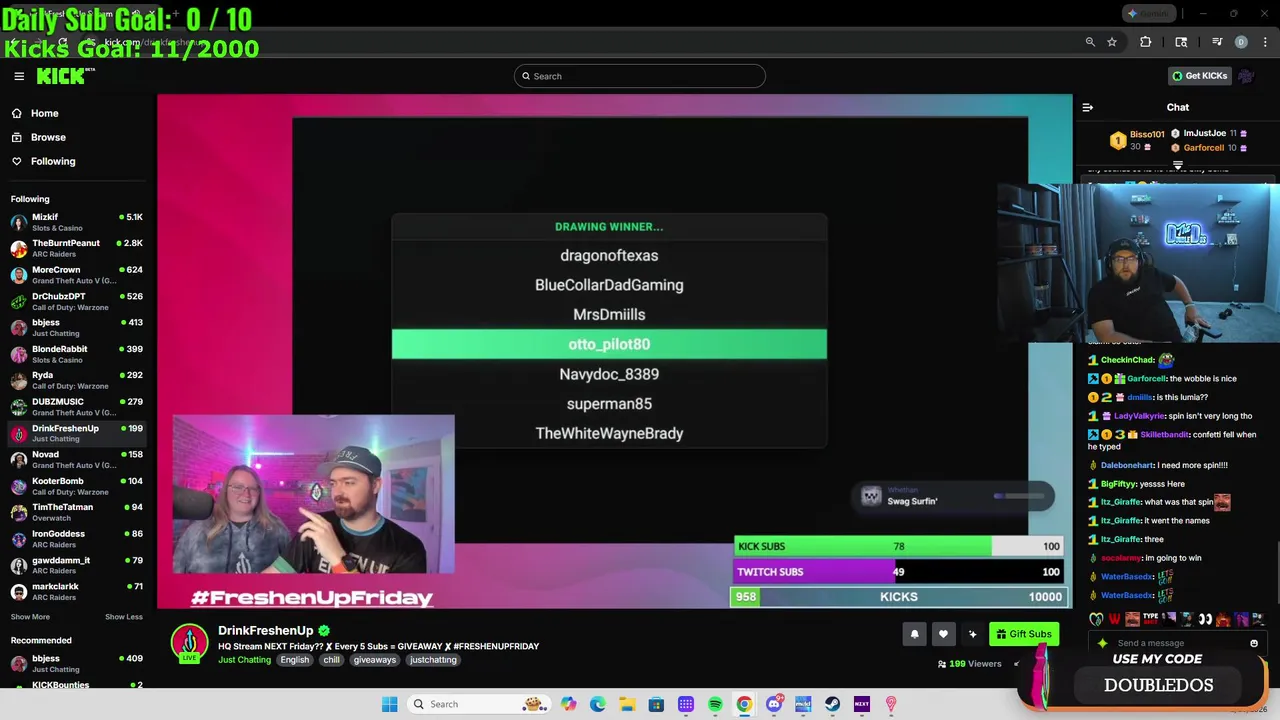Click the English tag
Viewport: 1280px width, 720px height.
point(294,660)
